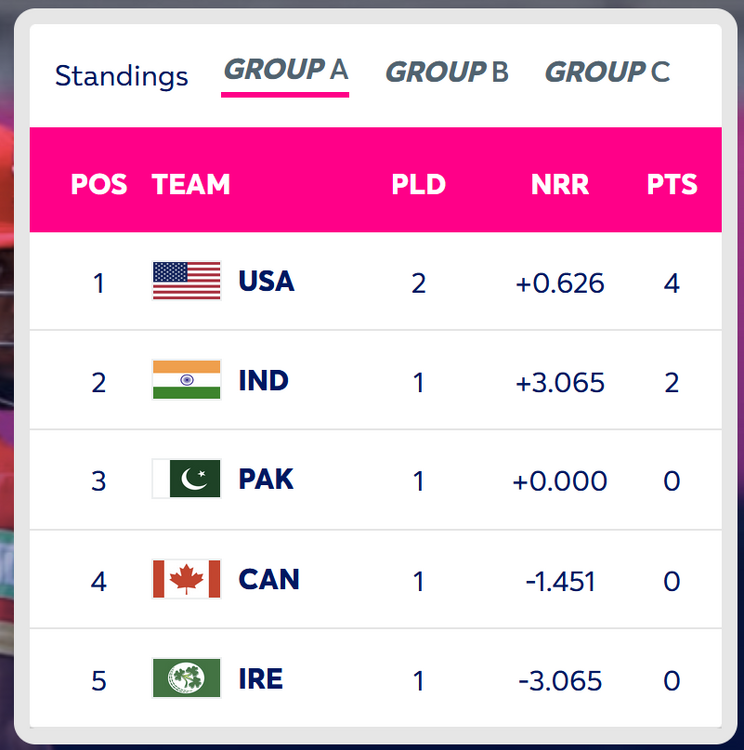Click the PLD column header
This screenshot has width=744, height=750.
tap(418, 185)
